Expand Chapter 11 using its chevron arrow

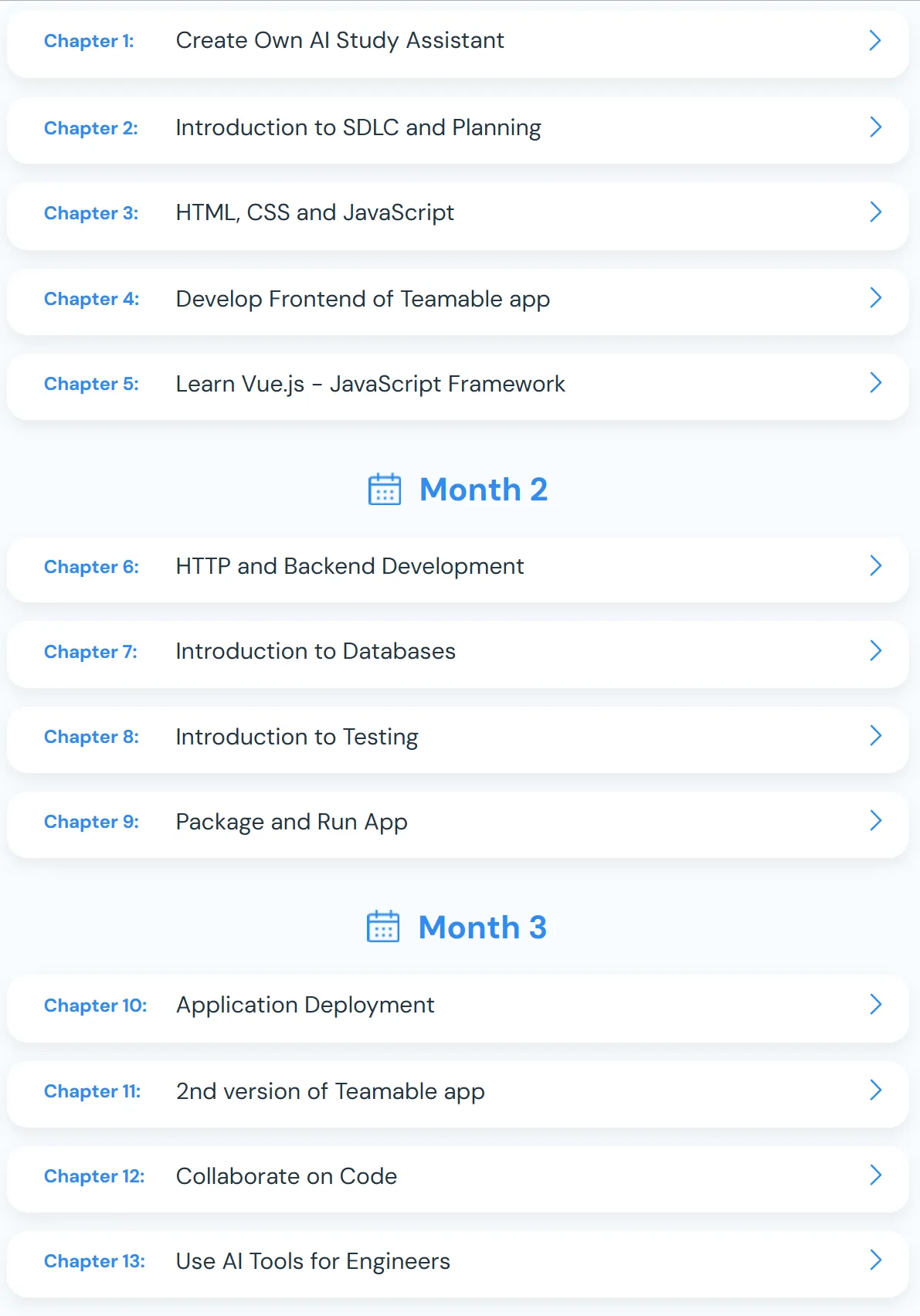pyautogui.click(x=875, y=1090)
